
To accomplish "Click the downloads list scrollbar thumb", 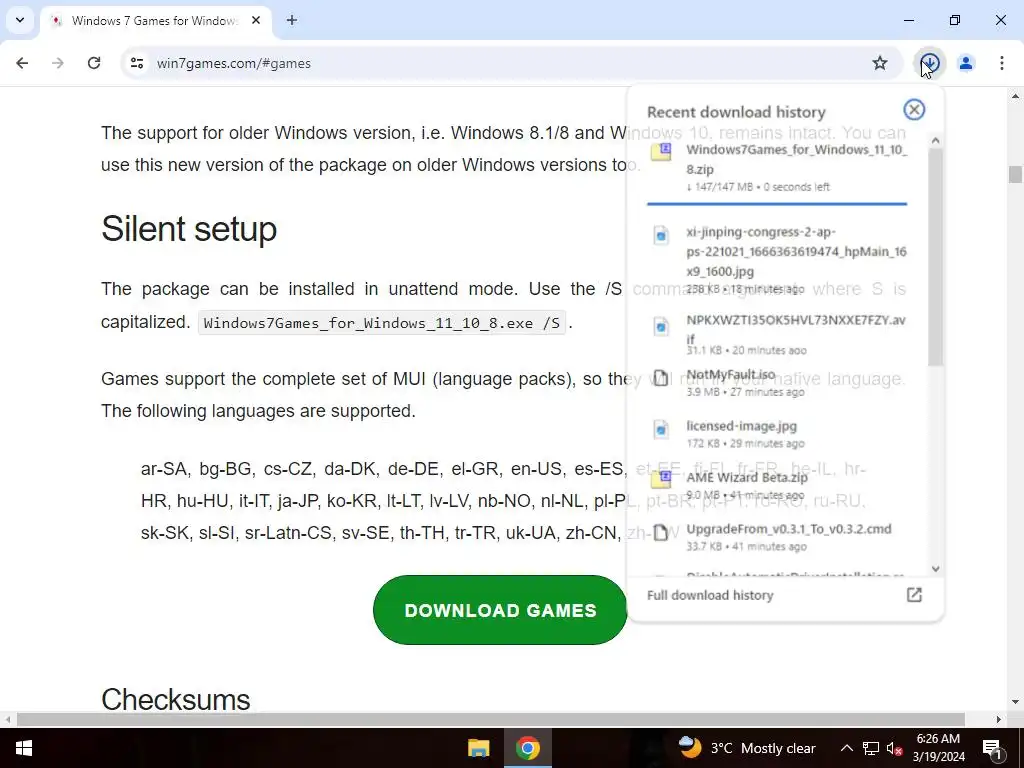I will click(x=935, y=257).
